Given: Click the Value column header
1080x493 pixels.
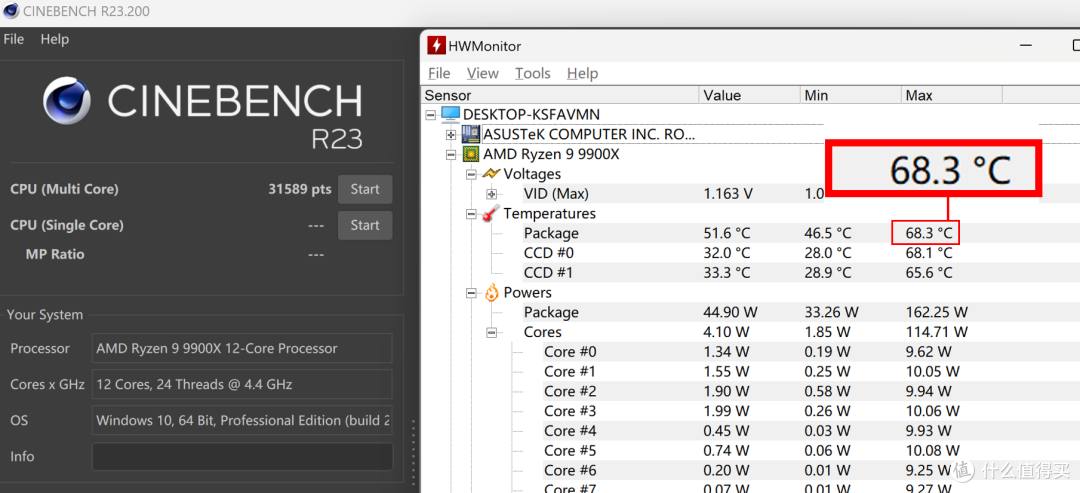Looking at the screenshot, I should [749, 95].
